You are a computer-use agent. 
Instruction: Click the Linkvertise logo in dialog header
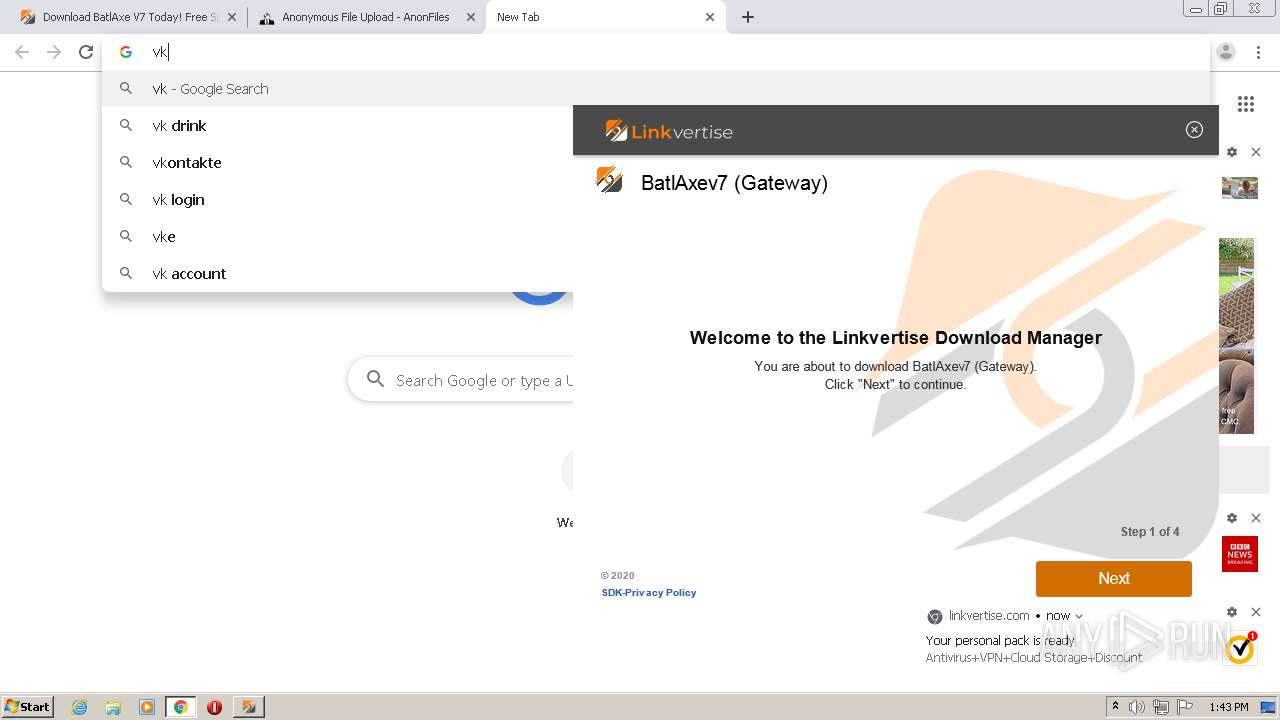pos(669,131)
